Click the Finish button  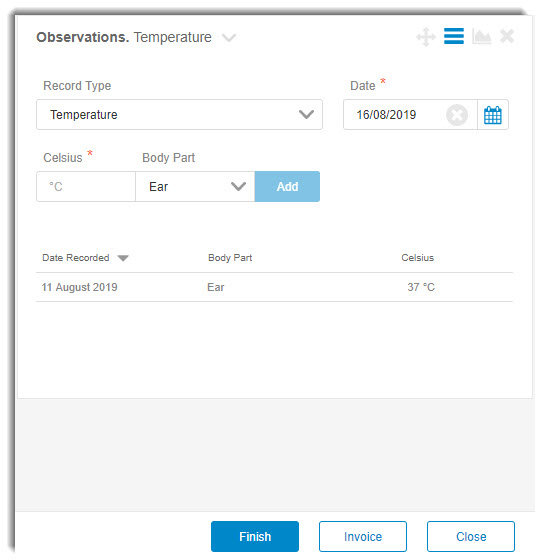pyautogui.click(x=255, y=536)
